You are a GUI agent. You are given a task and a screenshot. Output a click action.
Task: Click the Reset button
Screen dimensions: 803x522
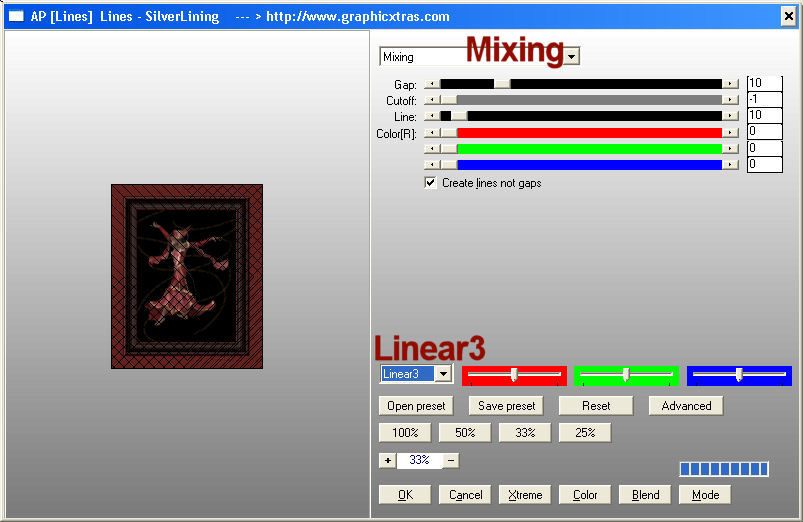point(596,406)
